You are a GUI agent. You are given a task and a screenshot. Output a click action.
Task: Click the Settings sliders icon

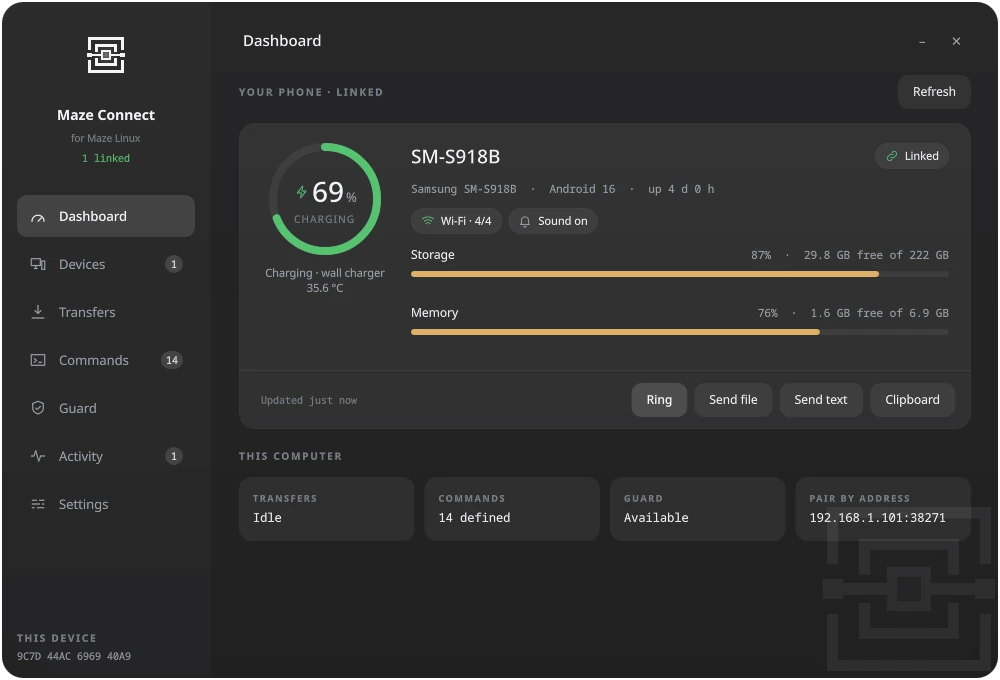coord(38,504)
